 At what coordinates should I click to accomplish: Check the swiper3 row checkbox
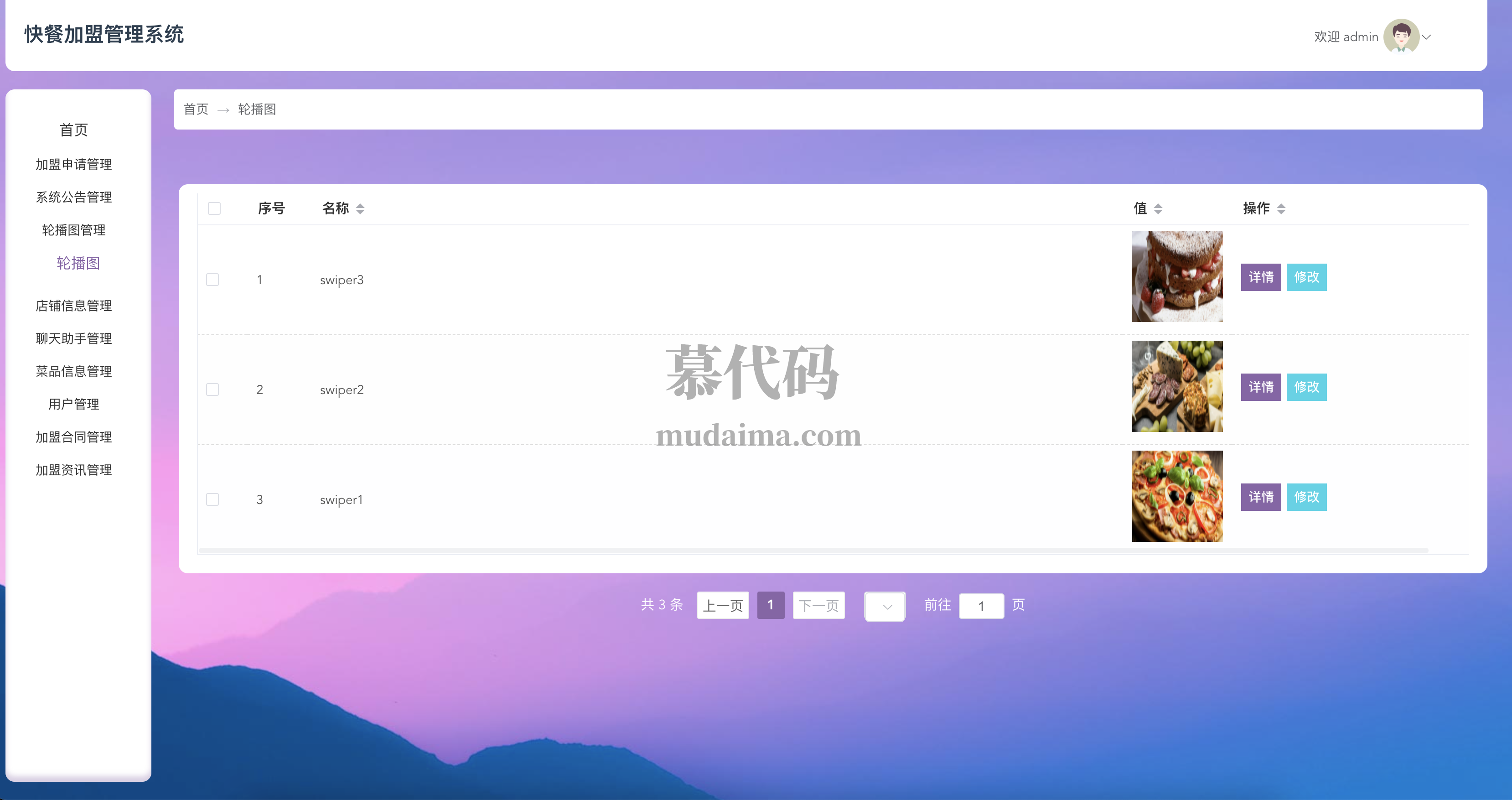click(x=212, y=280)
